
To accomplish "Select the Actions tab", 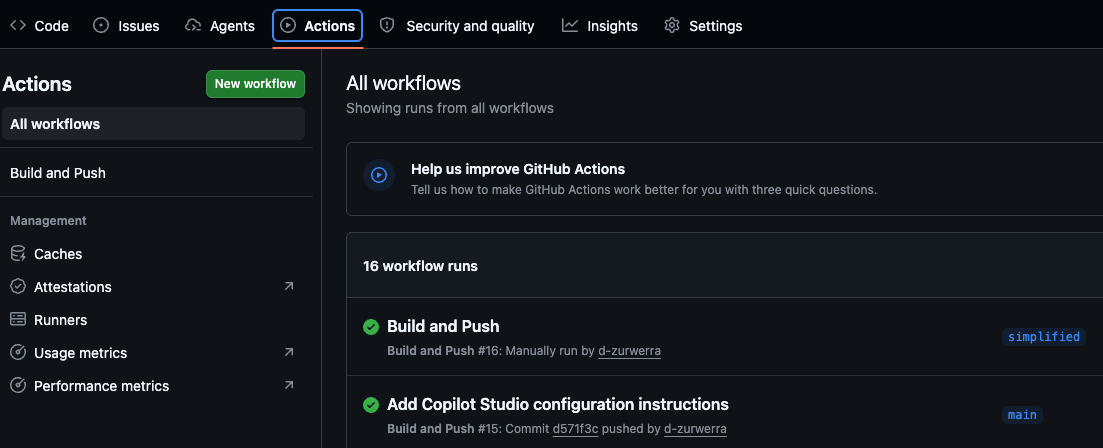I will pyautogui.click(x=318, y=26).
